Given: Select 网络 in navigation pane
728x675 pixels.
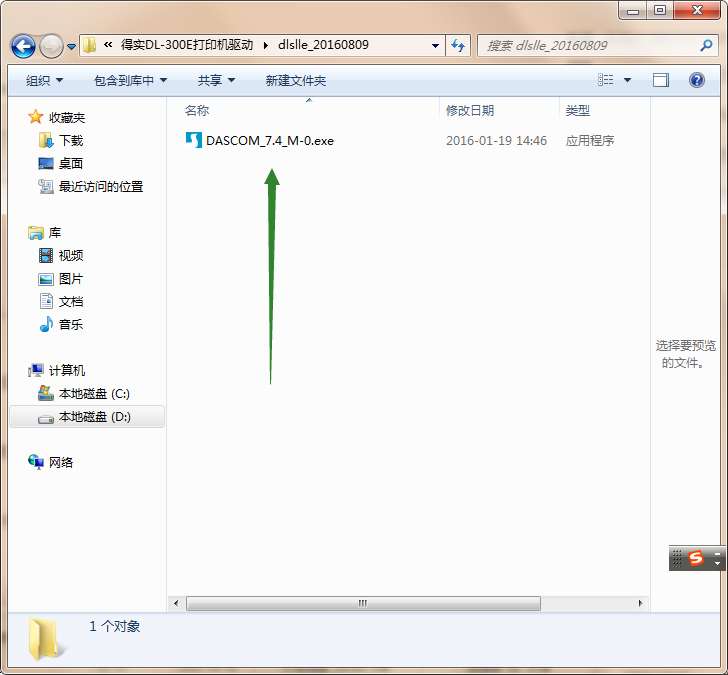Looking at the screenshot, I should click(x=61, y=462).
